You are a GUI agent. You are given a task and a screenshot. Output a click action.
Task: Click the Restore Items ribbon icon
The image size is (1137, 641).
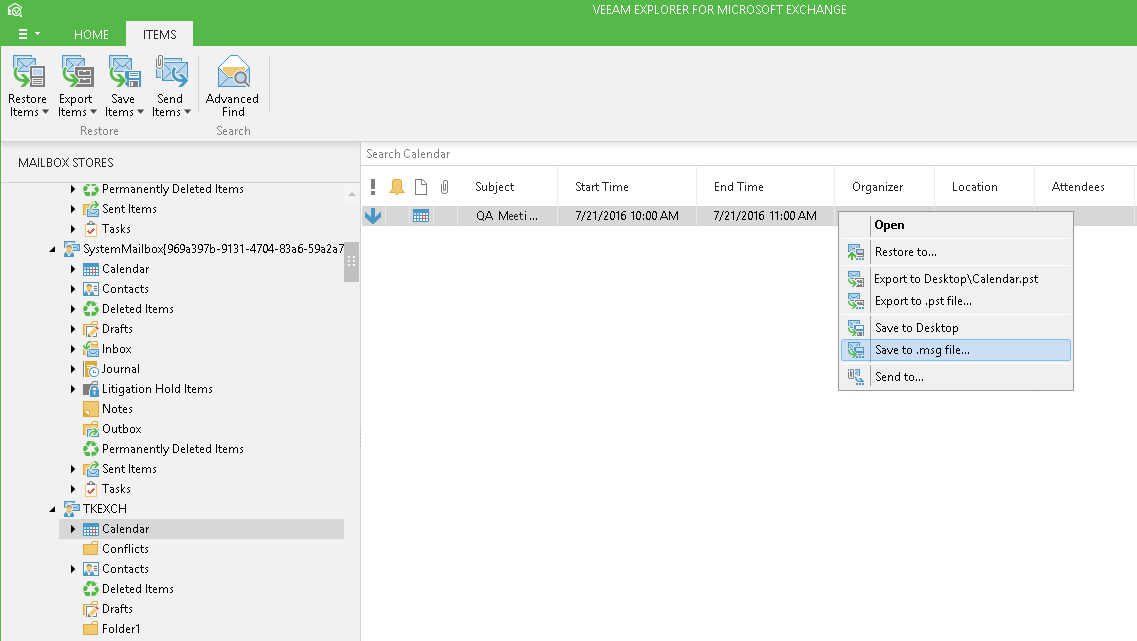(x=28, y=73)
